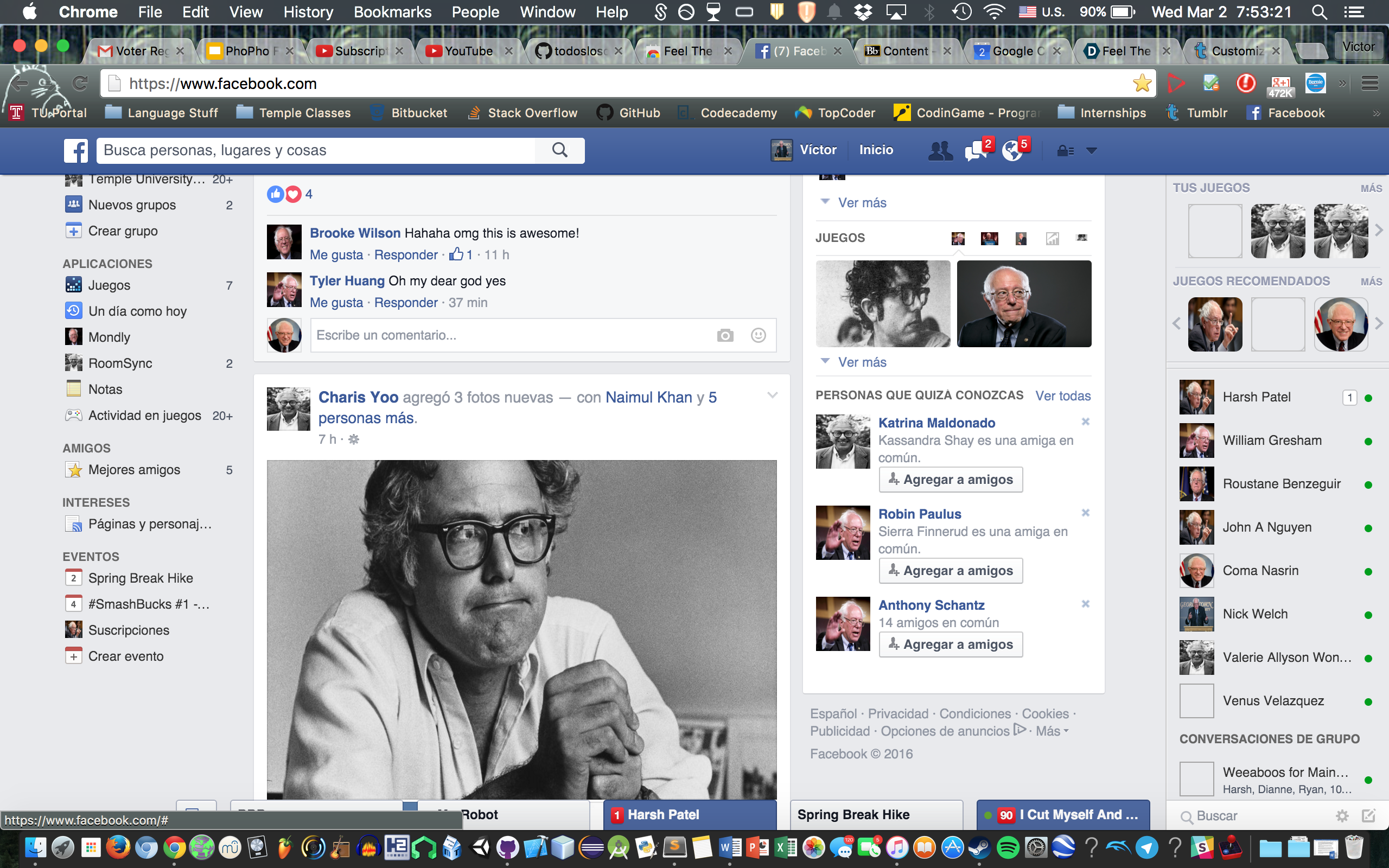Viewport: 1389px width, 868px height.
Task: Expand Charis Yoo post options chevron
Action: point(772,395)
